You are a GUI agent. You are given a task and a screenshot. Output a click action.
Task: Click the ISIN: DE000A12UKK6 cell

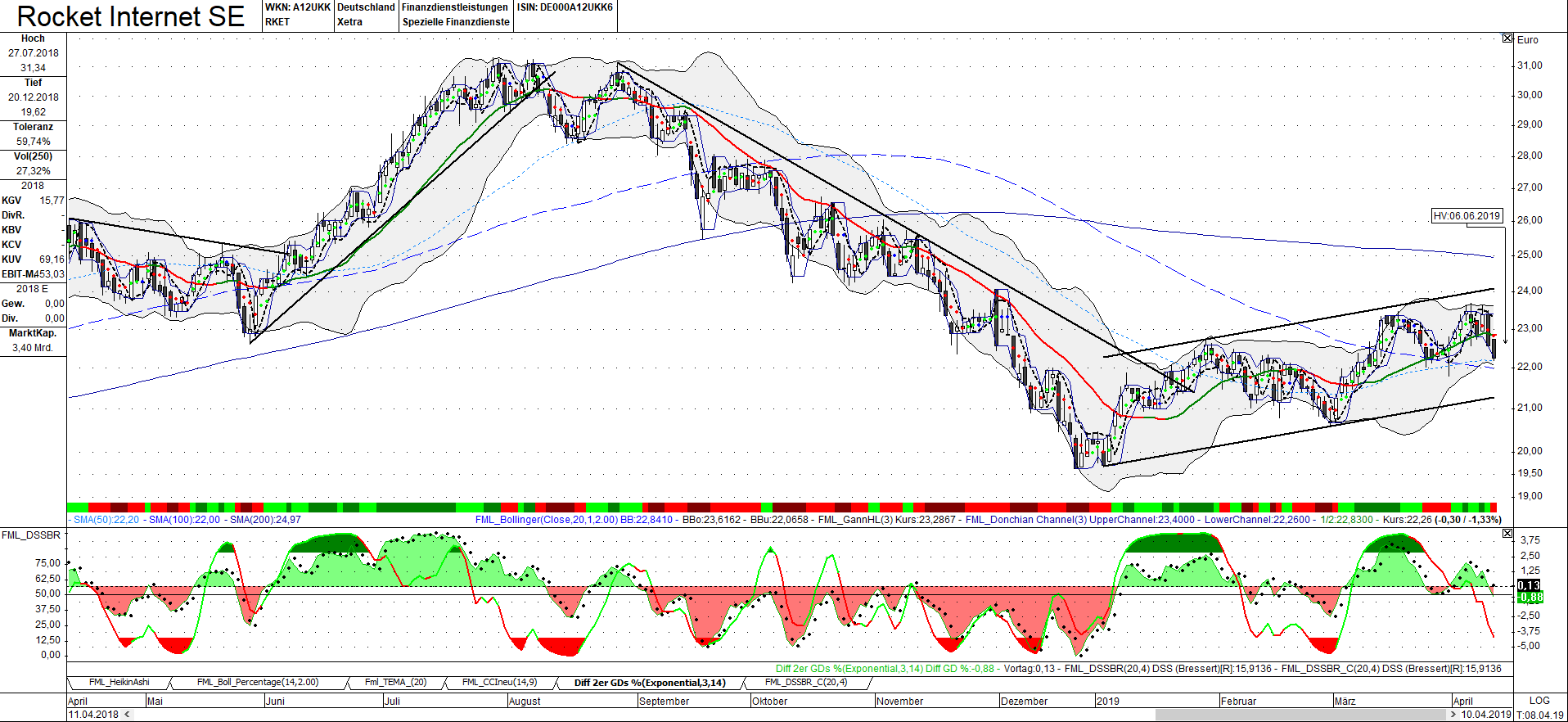(565, 7)
